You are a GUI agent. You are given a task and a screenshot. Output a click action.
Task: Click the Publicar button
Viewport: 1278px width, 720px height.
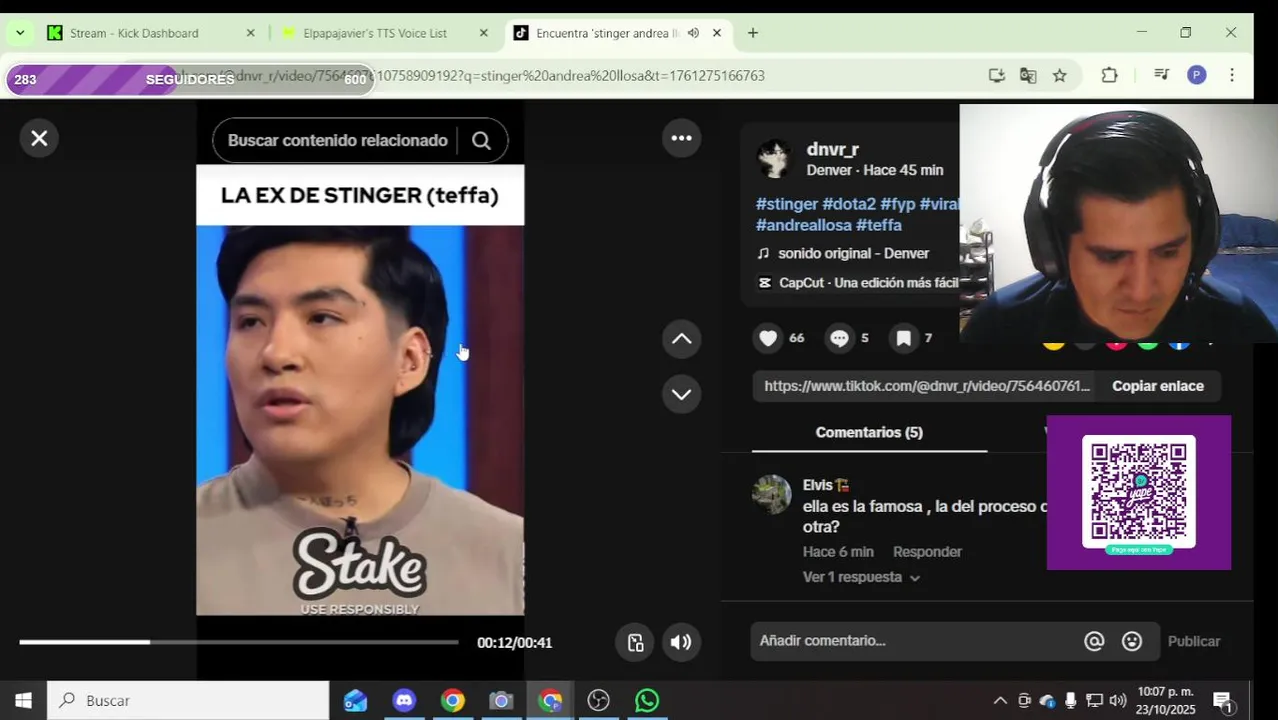1194,641
